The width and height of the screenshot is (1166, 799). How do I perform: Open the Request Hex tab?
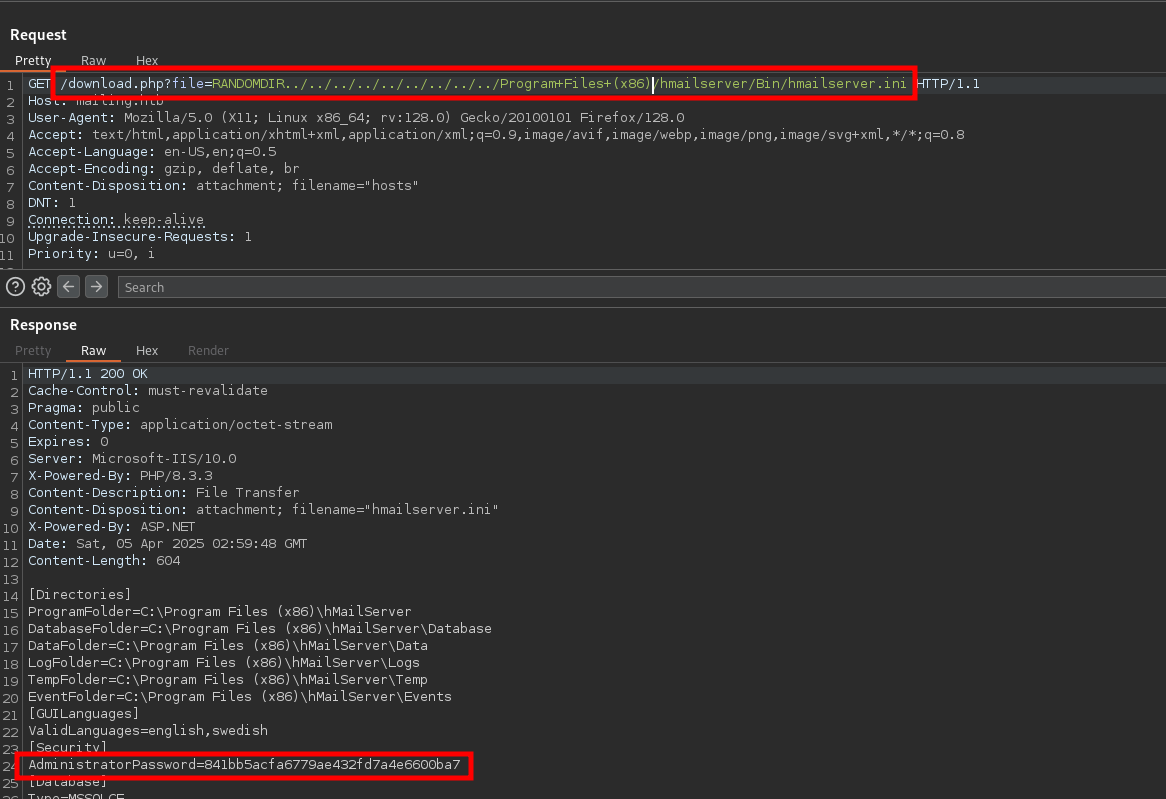147,61
